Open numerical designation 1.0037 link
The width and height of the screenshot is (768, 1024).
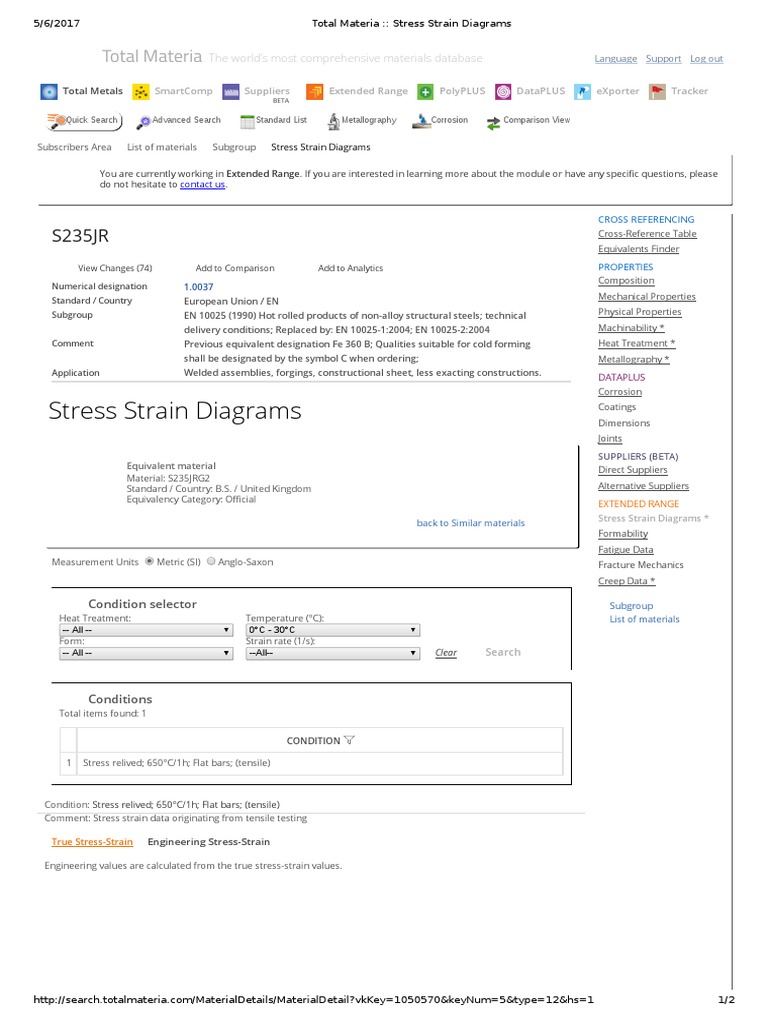coord(199,287)
